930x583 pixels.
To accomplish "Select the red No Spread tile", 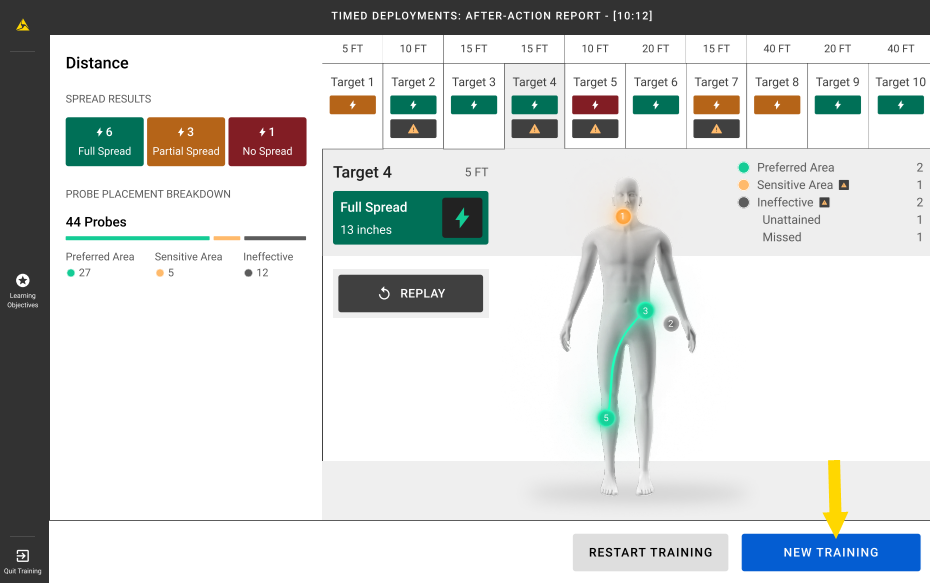I will 267,141.
